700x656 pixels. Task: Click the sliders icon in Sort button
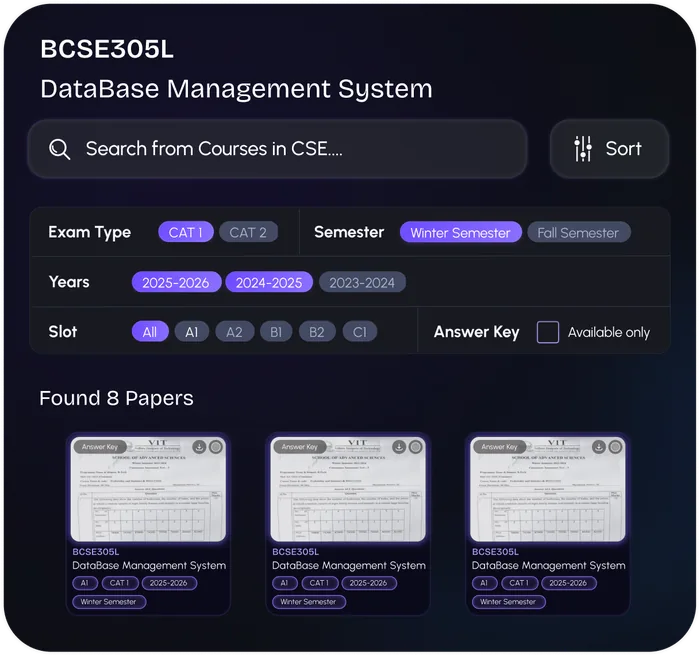[583, 149]
